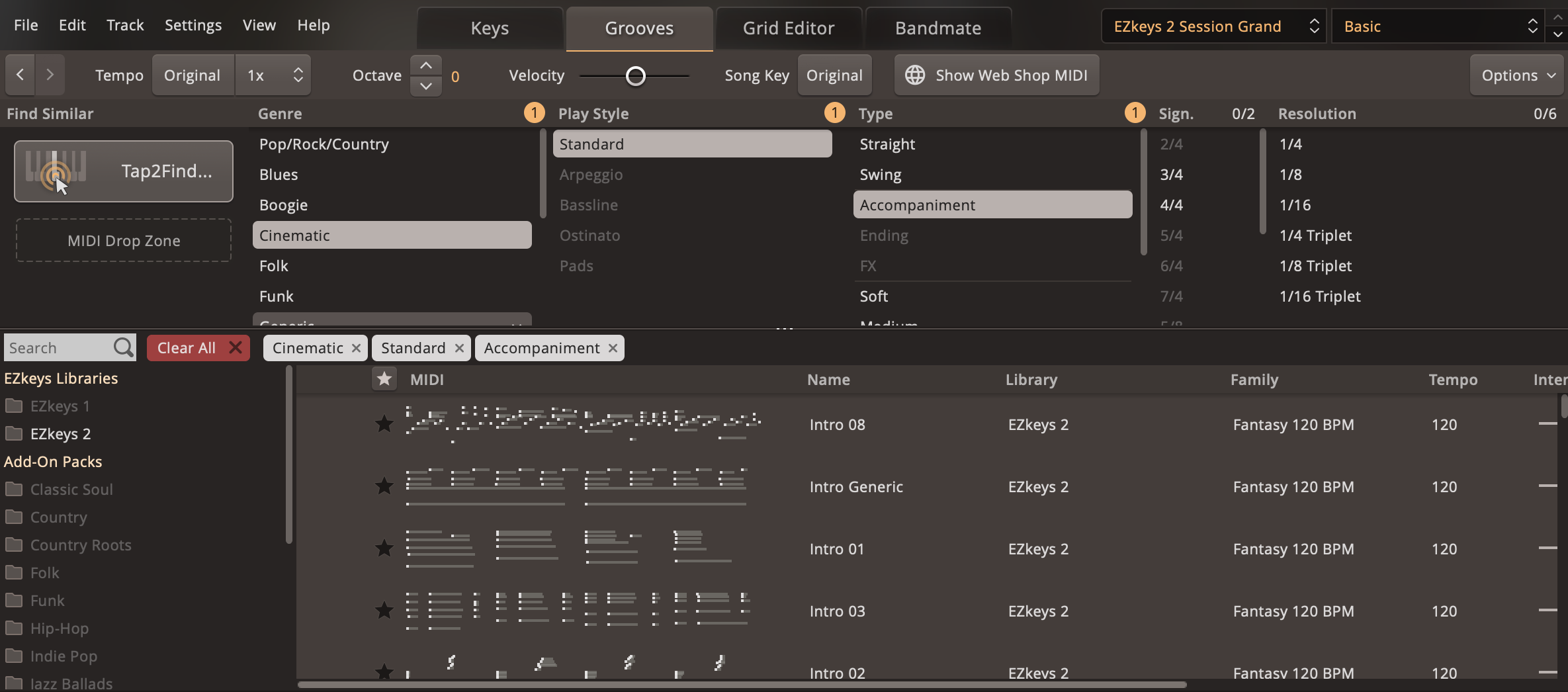Toggle the 4/4 time signature filter

tap(1171, 205)
